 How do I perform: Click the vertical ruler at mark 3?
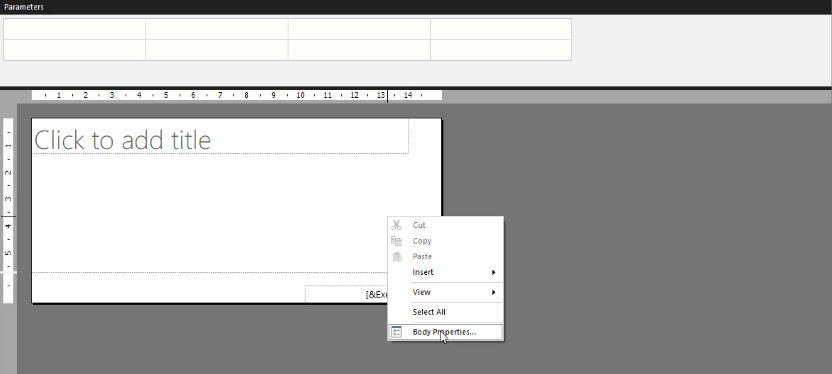8,199
